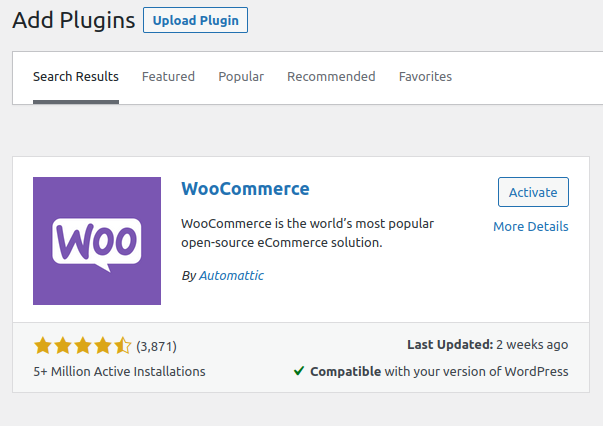Activate the WooCommerce plugin
Image resolution: width=603 pixels, height=426 pixels.
(x=533, y=192)
